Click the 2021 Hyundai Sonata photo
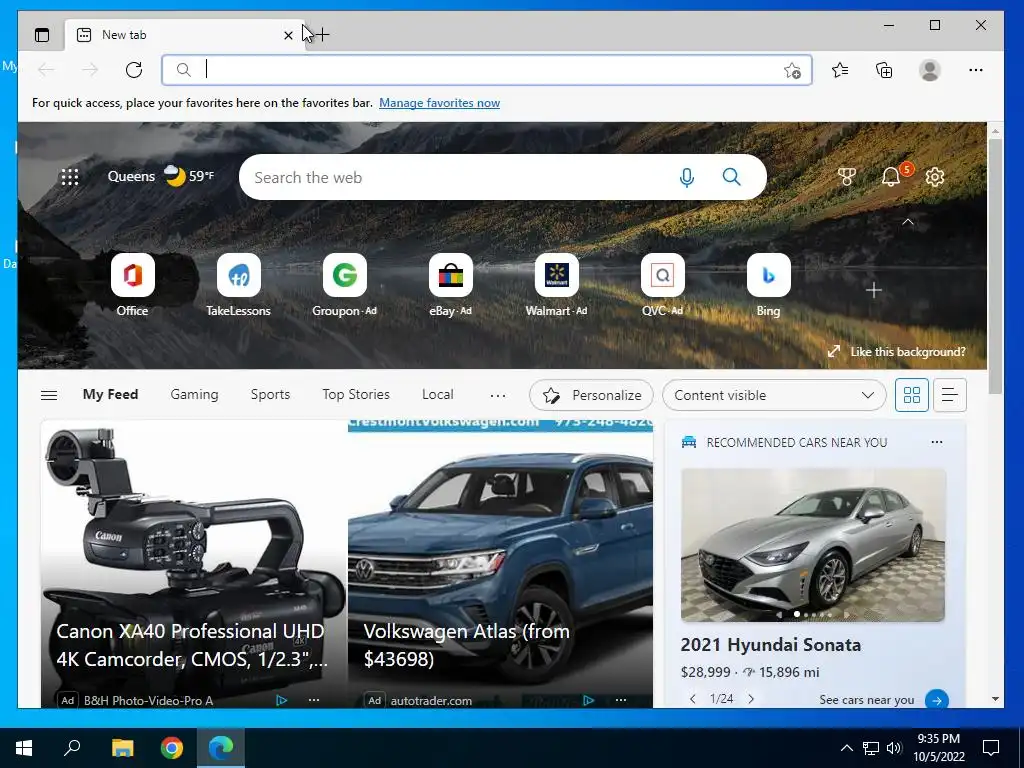1024x768 pixels. pyautogui.click(x=813, y=545)
